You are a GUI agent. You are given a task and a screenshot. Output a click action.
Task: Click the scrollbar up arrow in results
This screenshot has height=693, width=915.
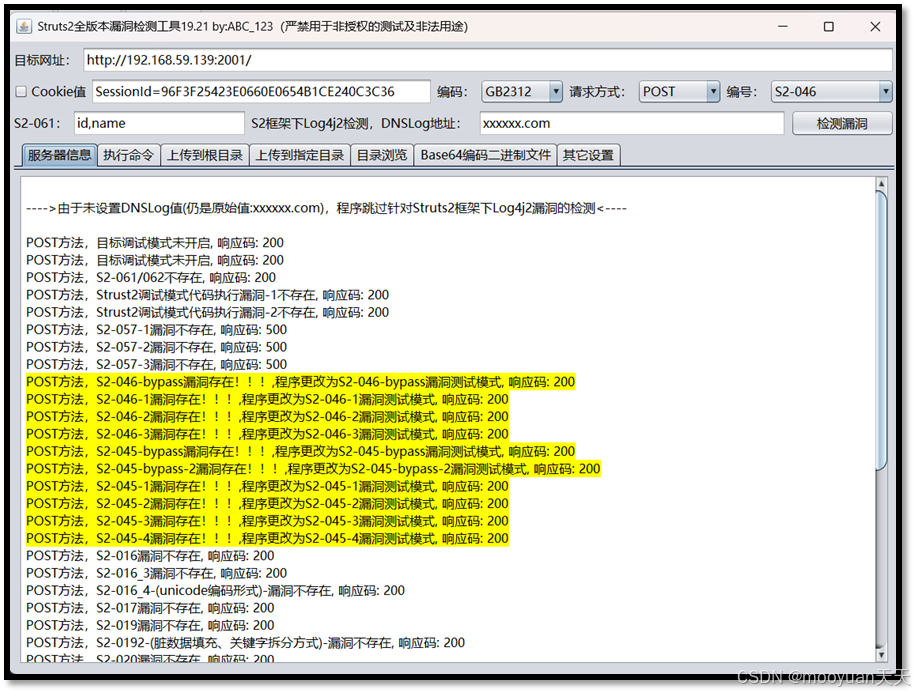[x=882, y=184]
